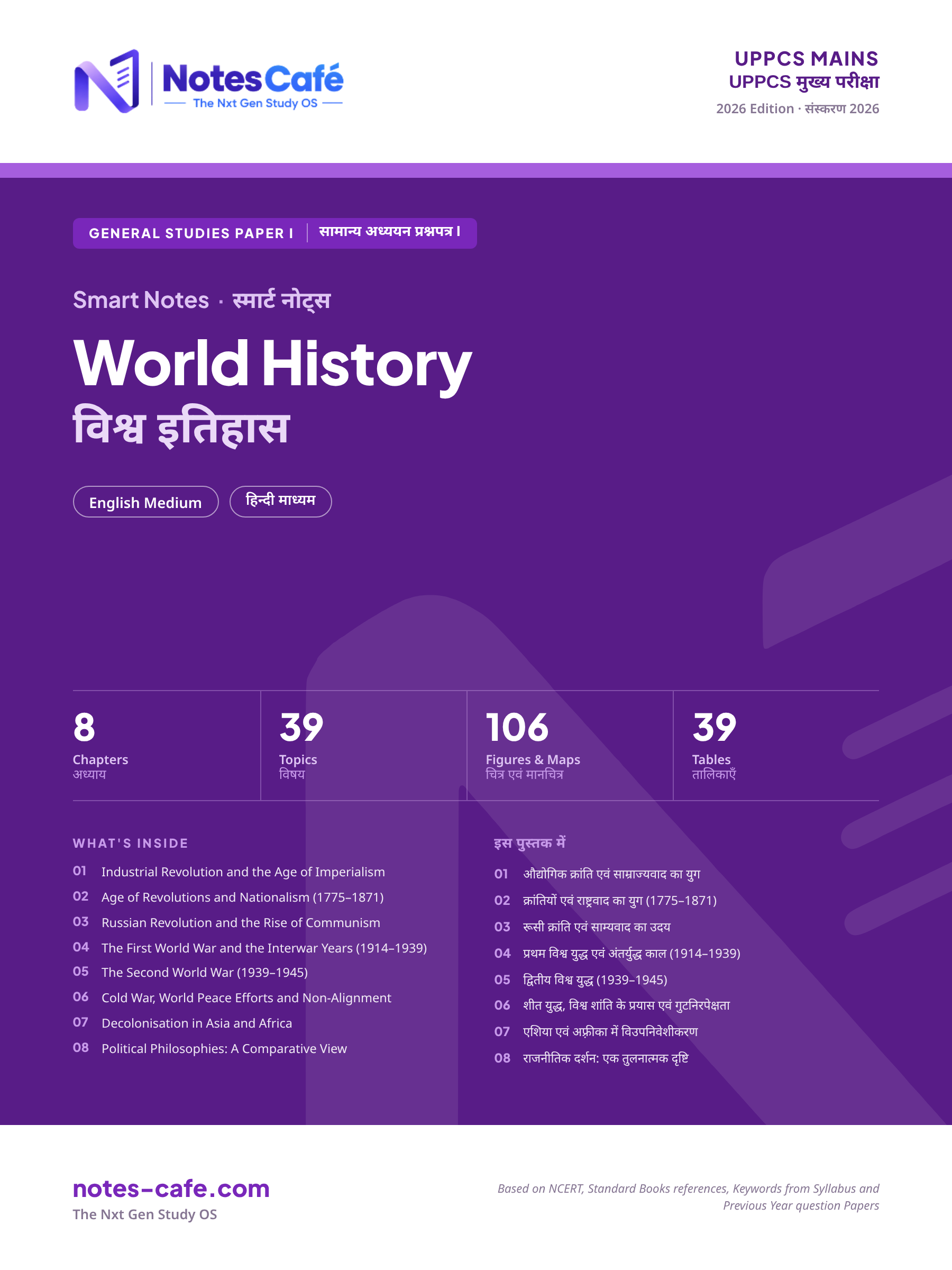Select the English Medium pill

click(146, 502)
